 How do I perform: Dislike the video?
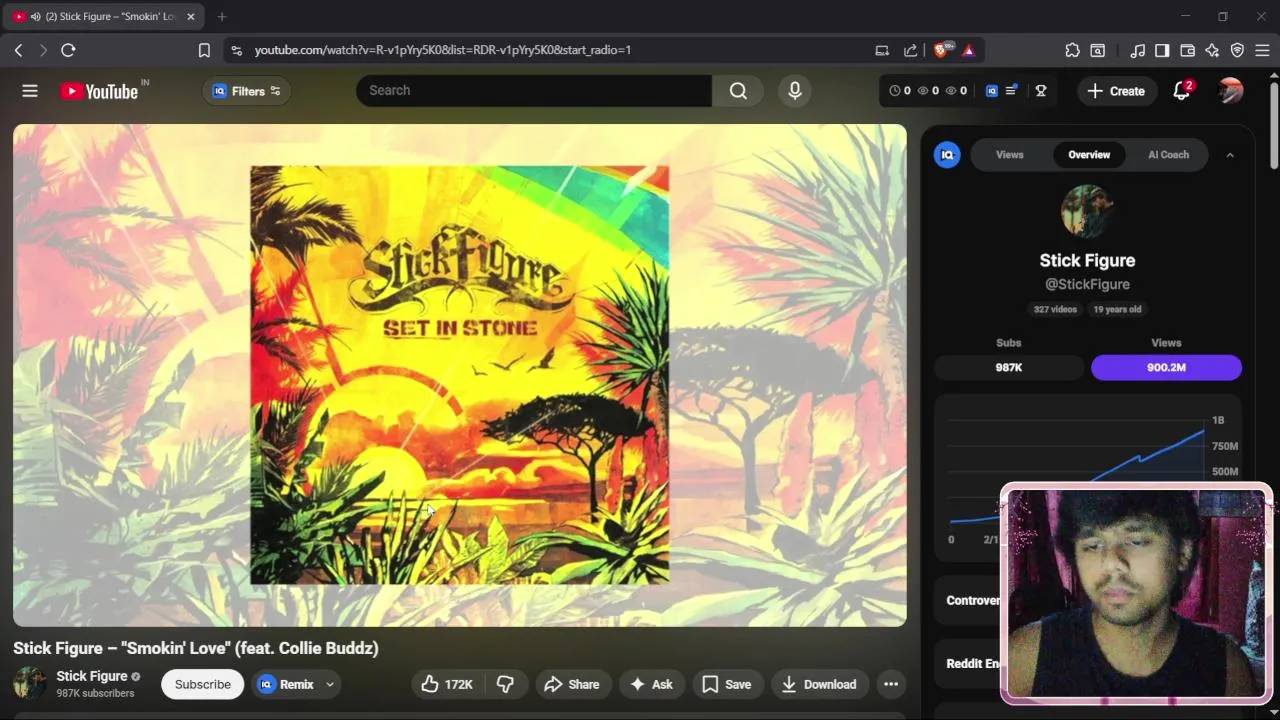506,684
